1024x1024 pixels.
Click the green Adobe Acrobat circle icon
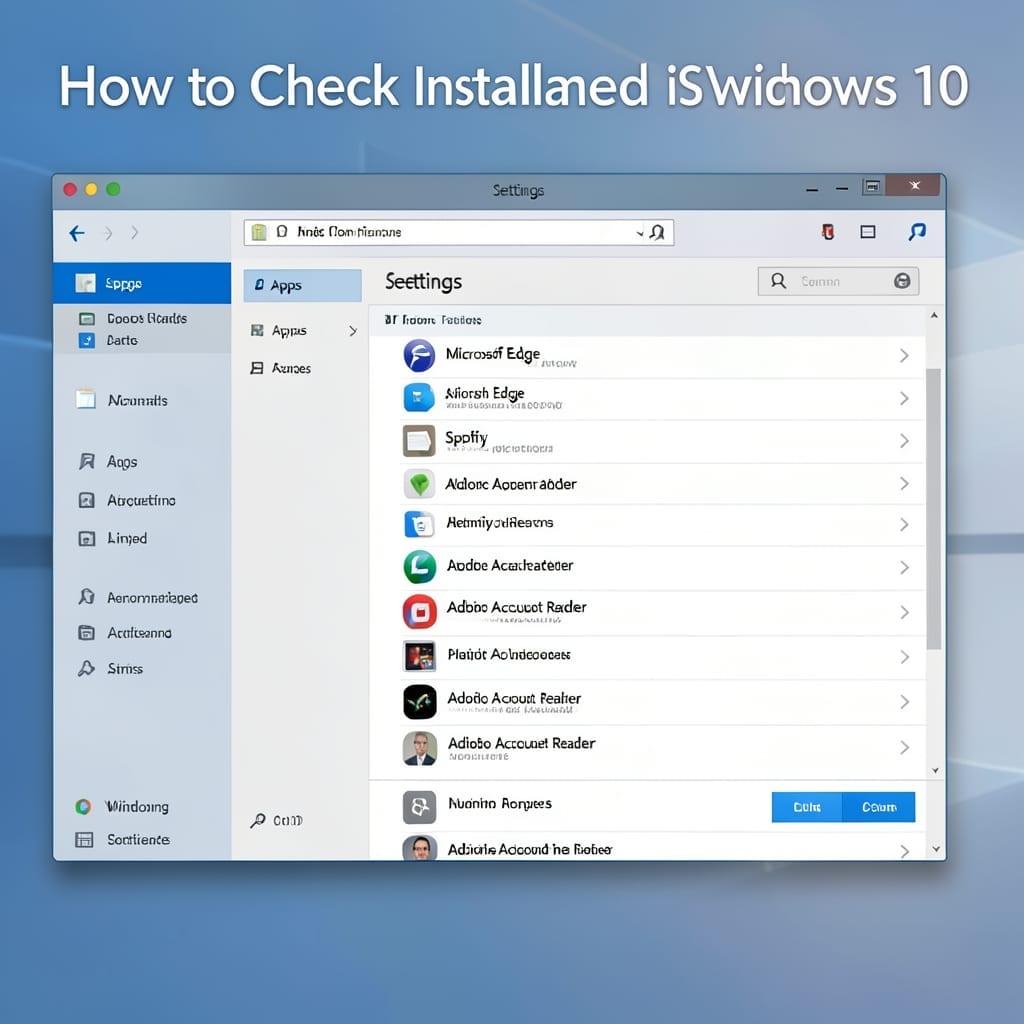[x=419, y=566]
